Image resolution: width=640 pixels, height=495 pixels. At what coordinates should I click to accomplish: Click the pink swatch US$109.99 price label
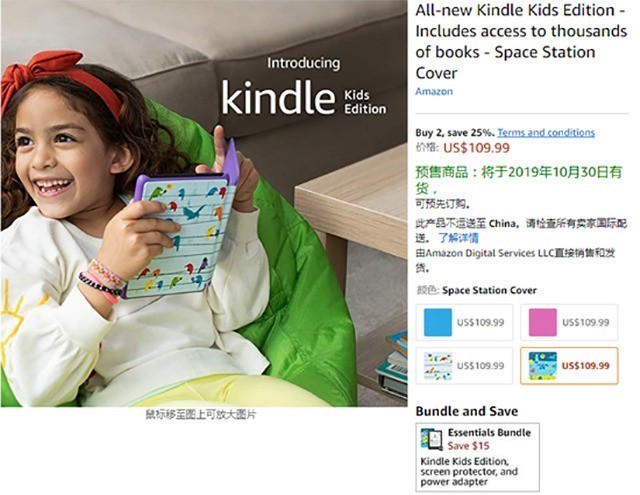point(585,322)
